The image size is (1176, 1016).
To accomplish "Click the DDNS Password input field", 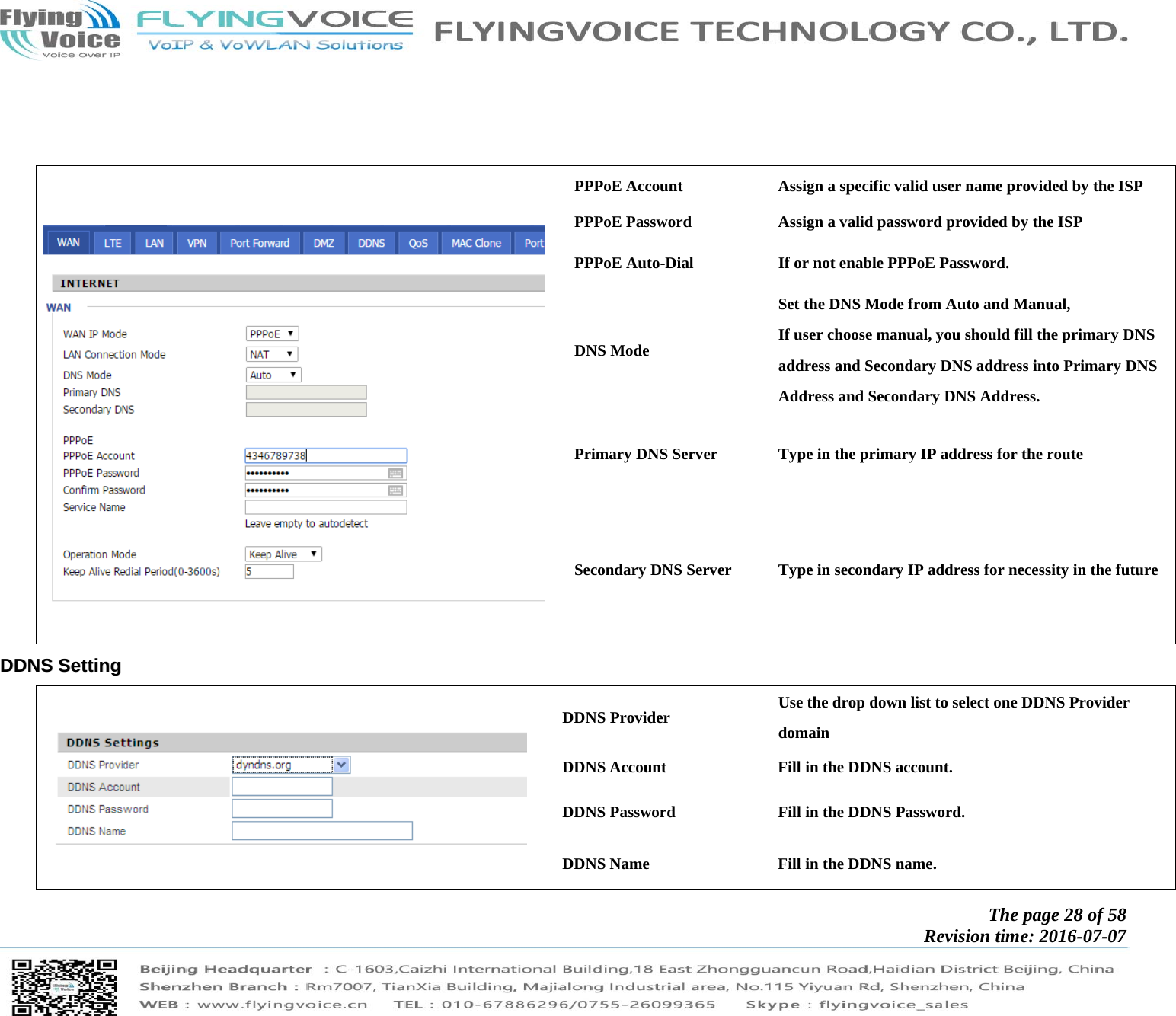I will (282, 809).
